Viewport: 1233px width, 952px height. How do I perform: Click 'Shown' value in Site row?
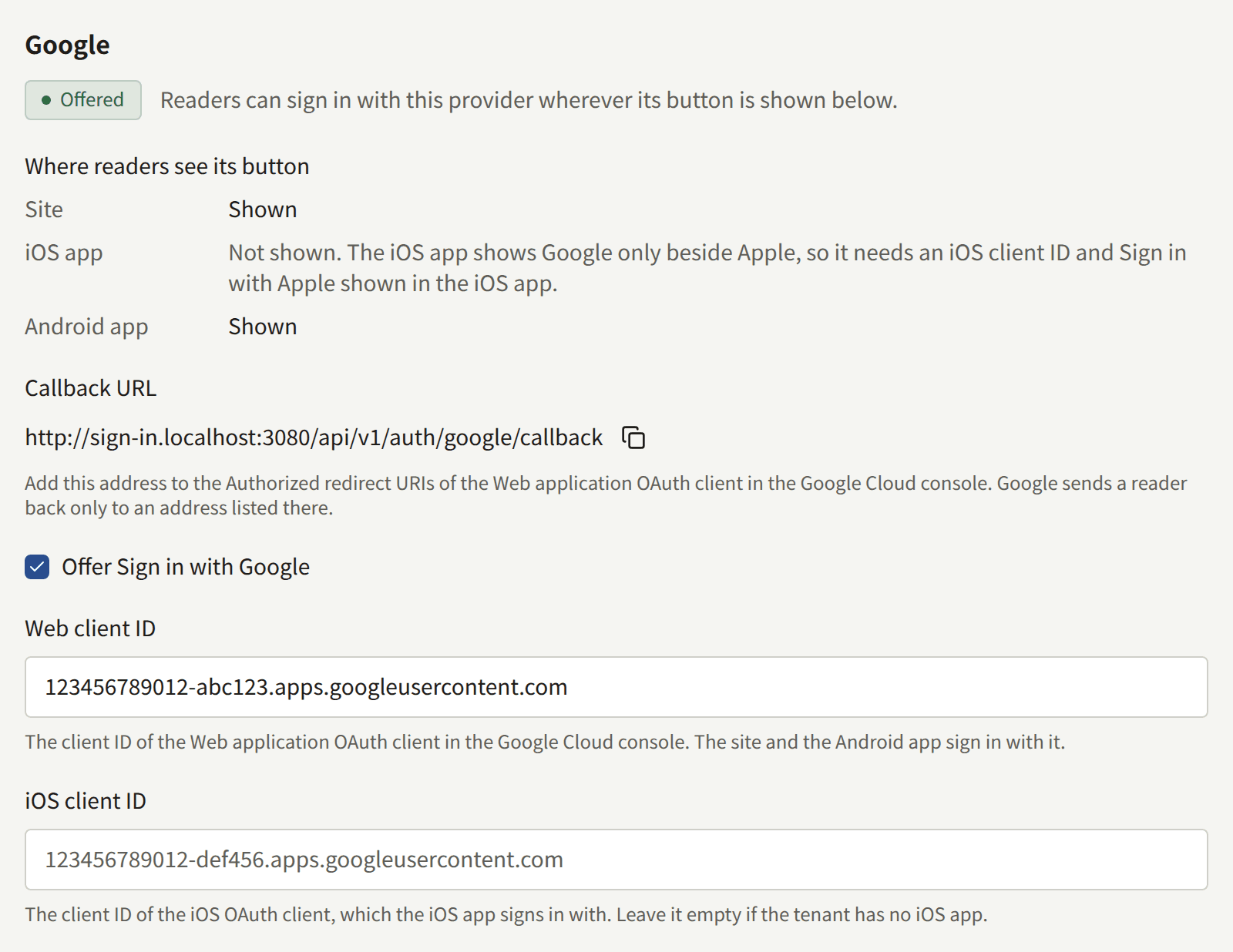263,210
